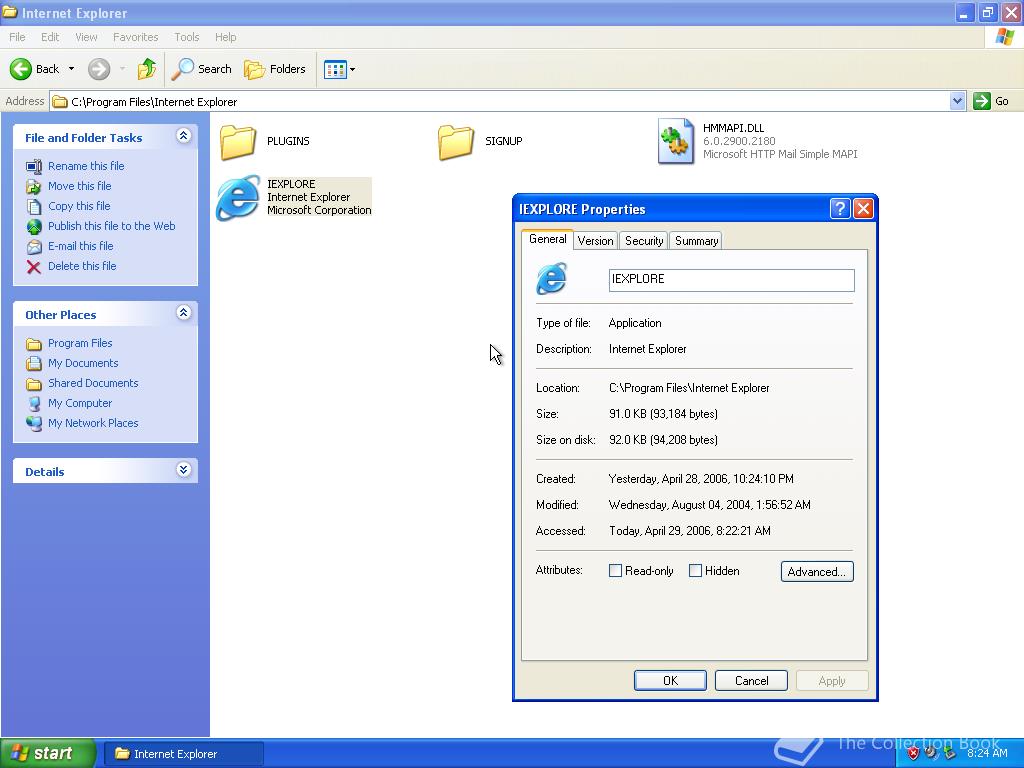Click Publish this file to Web icon
1024x768 pixels.
(34, 227)
